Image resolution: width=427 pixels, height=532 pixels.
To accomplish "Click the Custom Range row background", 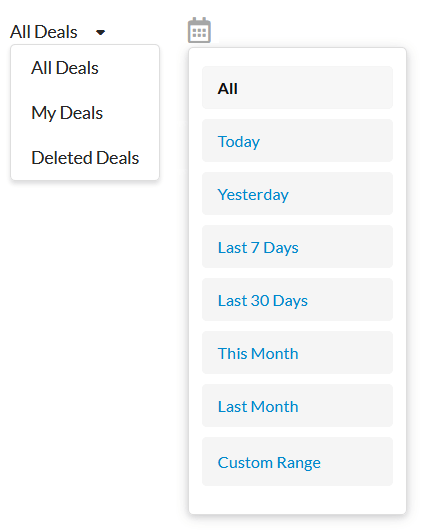I will click(297, 461).
